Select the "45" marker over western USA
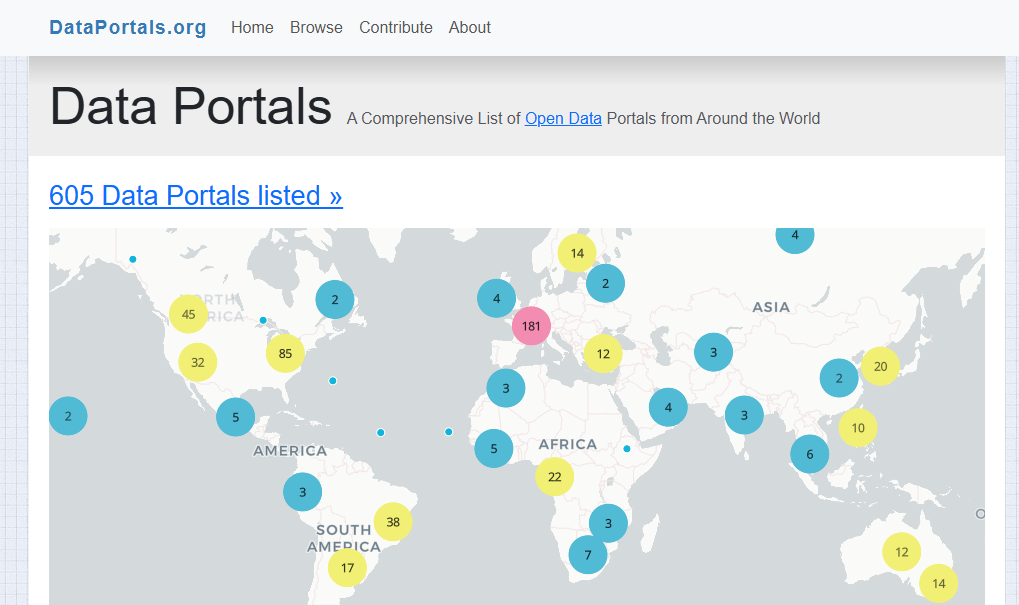Screen dimensions: 1019x605 click(188, 314)
